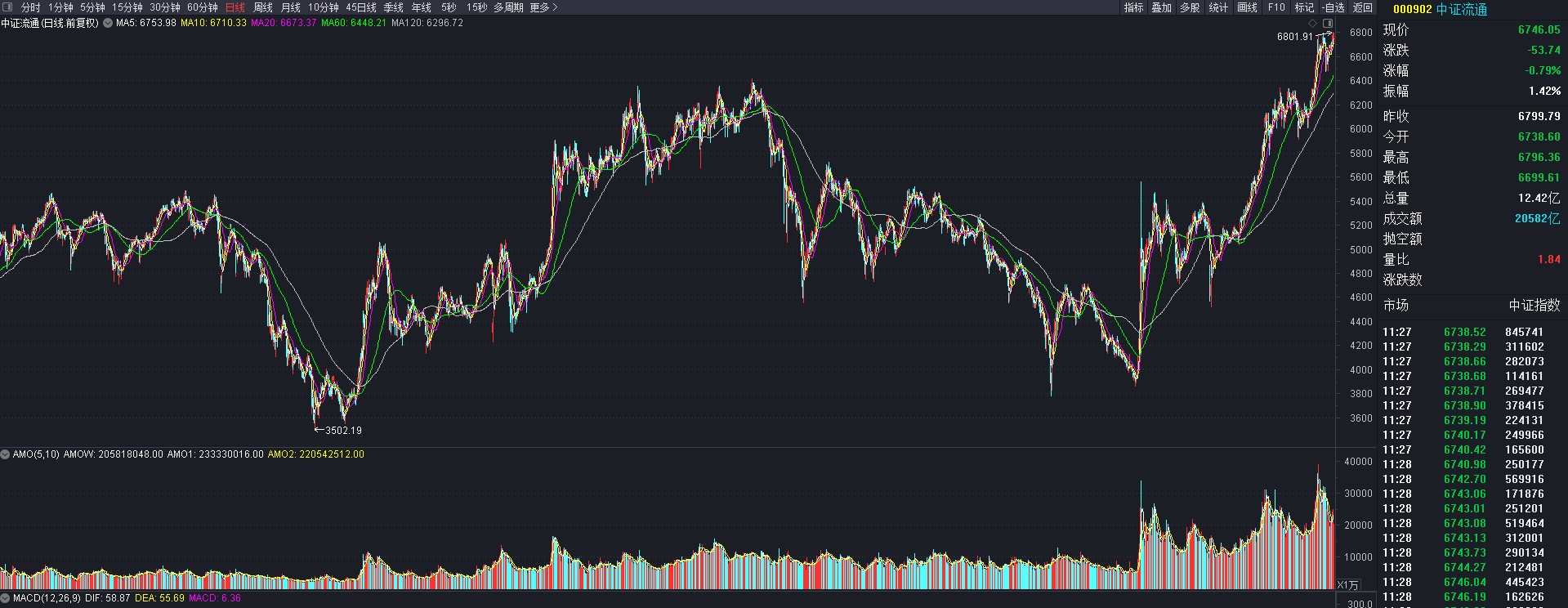
Task: Click the 返回 back button
Action: (x=1362, y=7)
